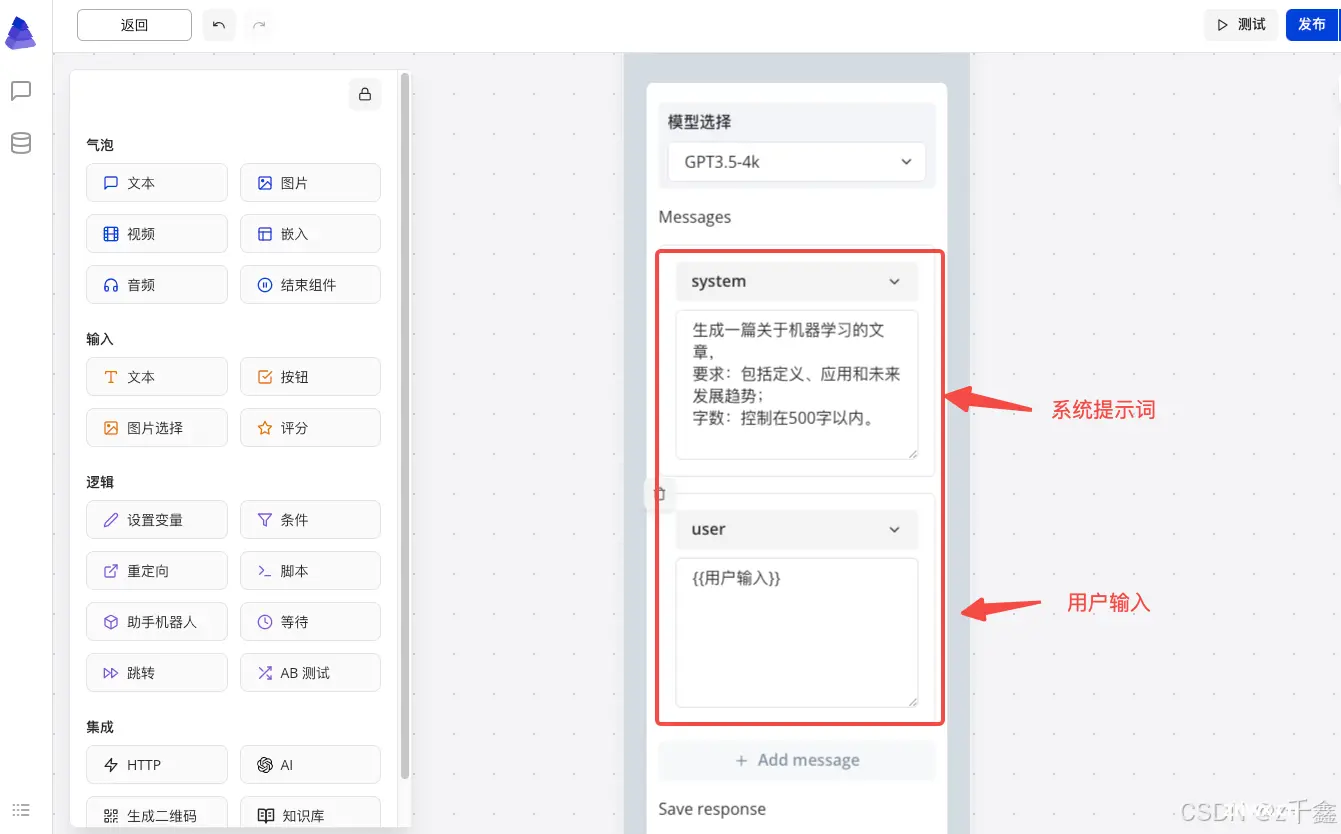Screen dimensions: 1341x834
Task: Click the undo arrow
Action: pos(219,25)
